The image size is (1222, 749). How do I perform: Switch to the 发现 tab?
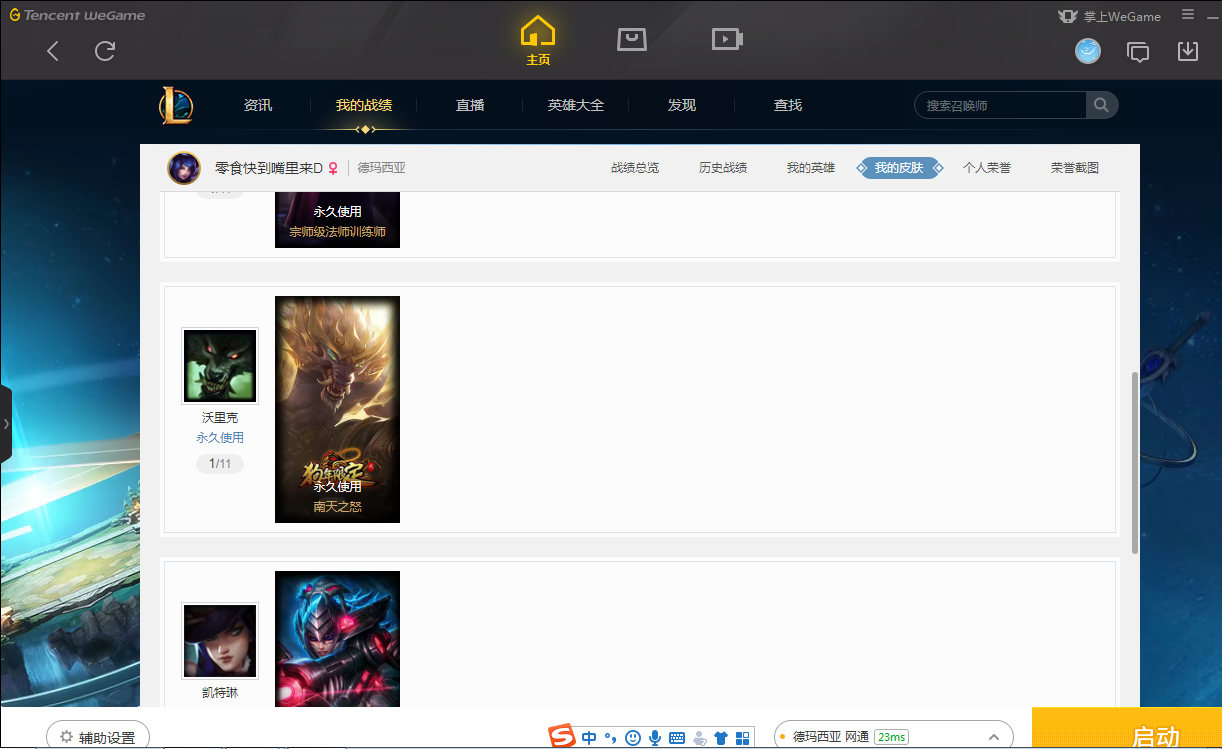682,105
